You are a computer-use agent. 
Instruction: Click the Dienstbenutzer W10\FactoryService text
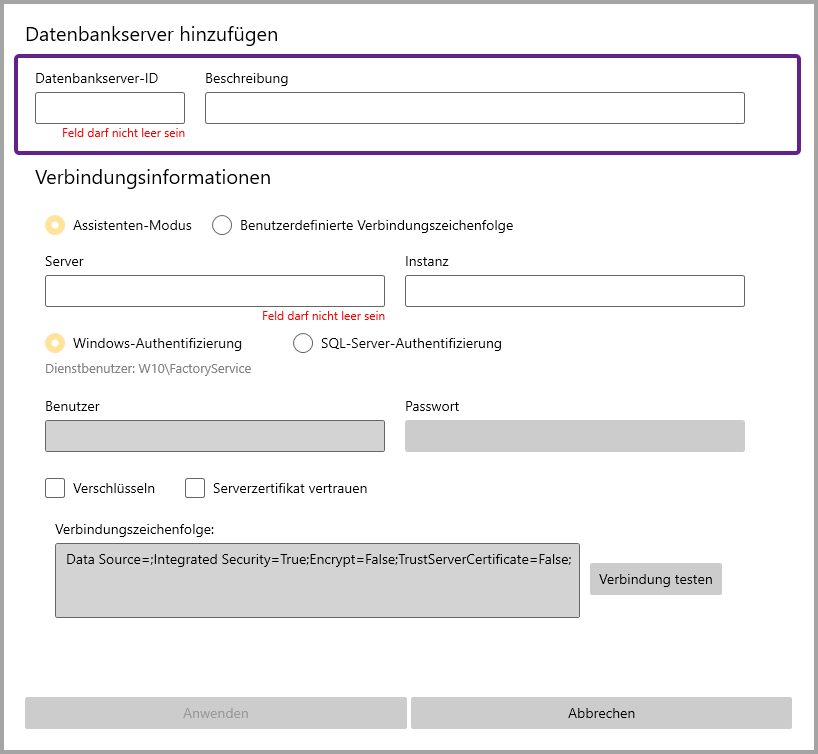point(148,369)
